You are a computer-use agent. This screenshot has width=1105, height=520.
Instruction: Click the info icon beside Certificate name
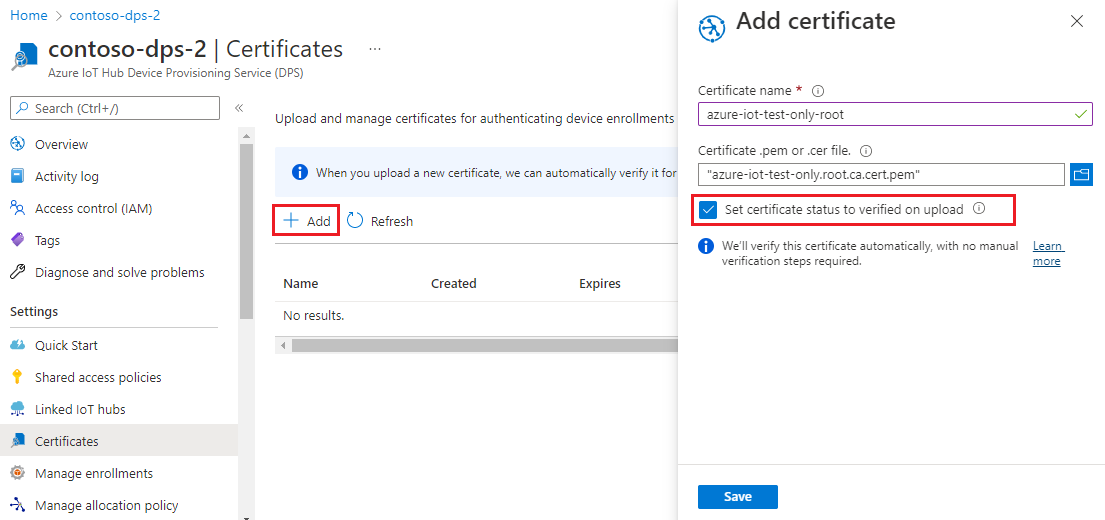[818, 91]
